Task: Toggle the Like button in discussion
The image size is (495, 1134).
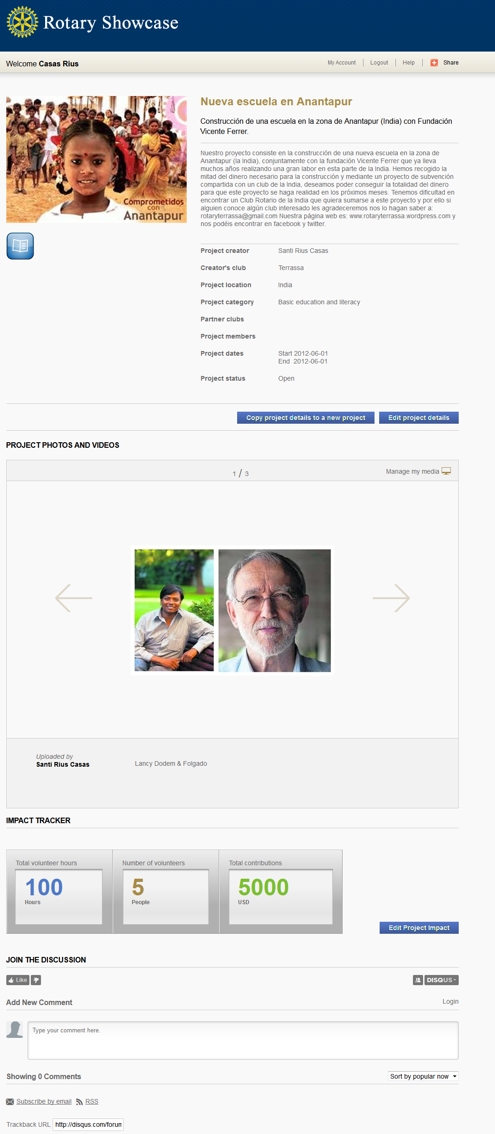Action: [17, 980]
